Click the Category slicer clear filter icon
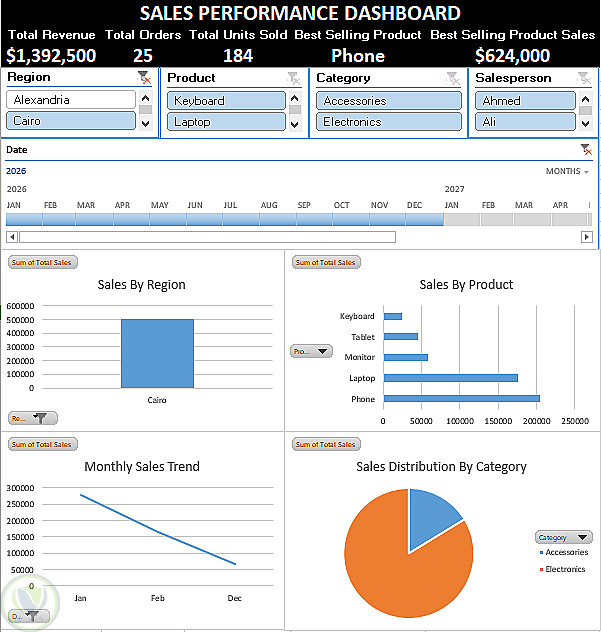 pos(453,78)
